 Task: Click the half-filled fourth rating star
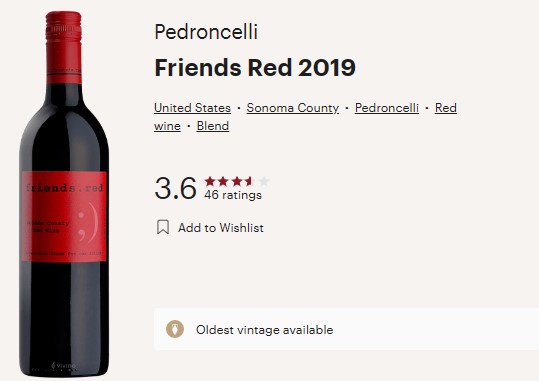pyautogui.click(x=250, y=181)
